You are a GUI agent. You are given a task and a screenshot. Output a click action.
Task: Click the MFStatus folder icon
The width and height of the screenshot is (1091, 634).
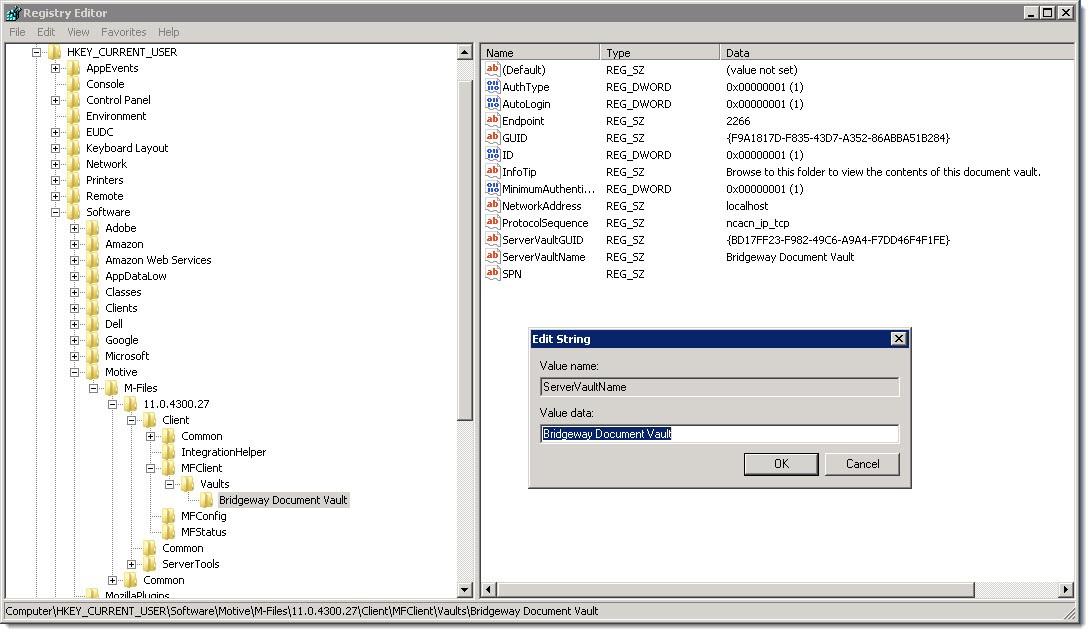169,532
